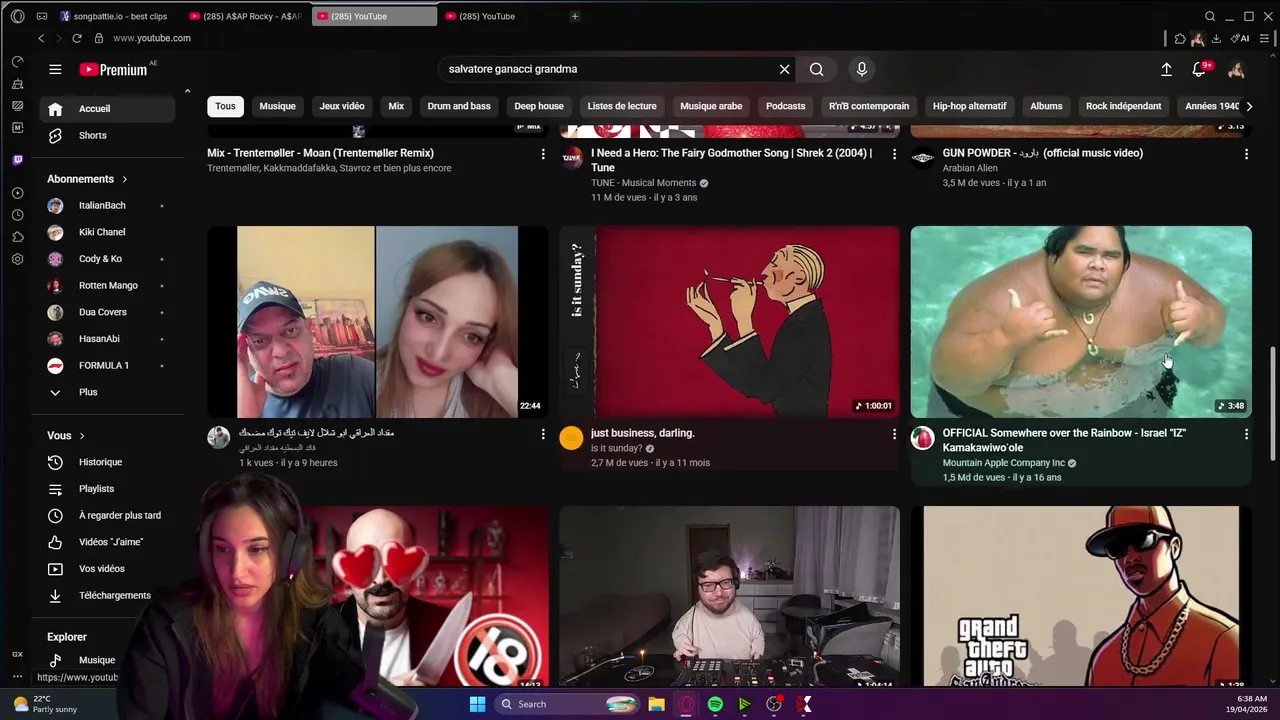Screen dimensions: 1280x720
Task: Open YouTube notifications bell
Action: point(1199,69)
